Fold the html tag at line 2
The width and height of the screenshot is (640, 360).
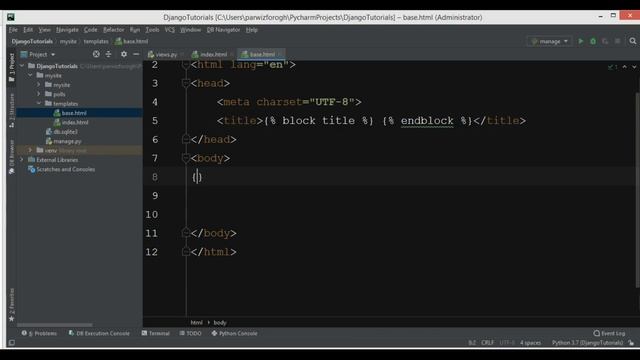point(185,64)
